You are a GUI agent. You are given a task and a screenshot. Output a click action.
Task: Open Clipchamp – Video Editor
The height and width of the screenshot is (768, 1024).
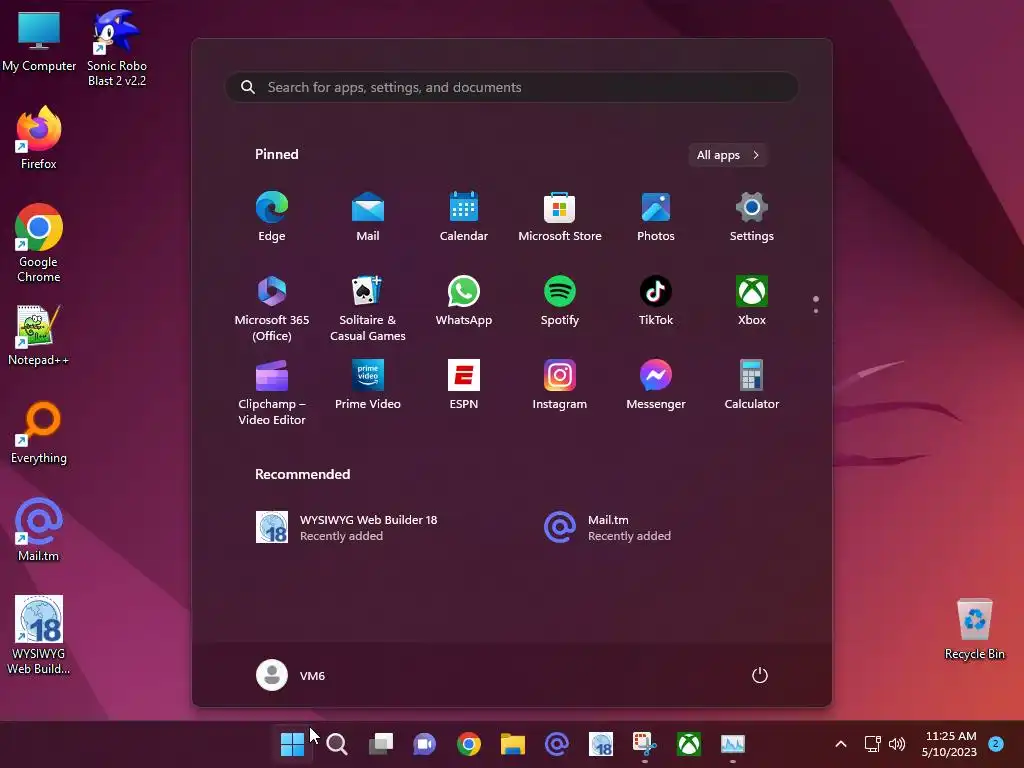pos(272,393)
